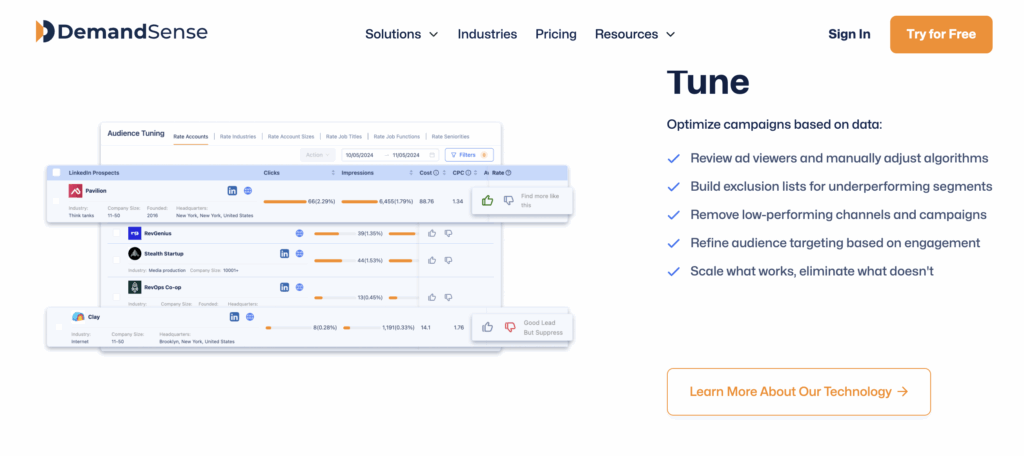Click the start date 10/05/2024 field
1024x456 pixels.
click(360, 155)
